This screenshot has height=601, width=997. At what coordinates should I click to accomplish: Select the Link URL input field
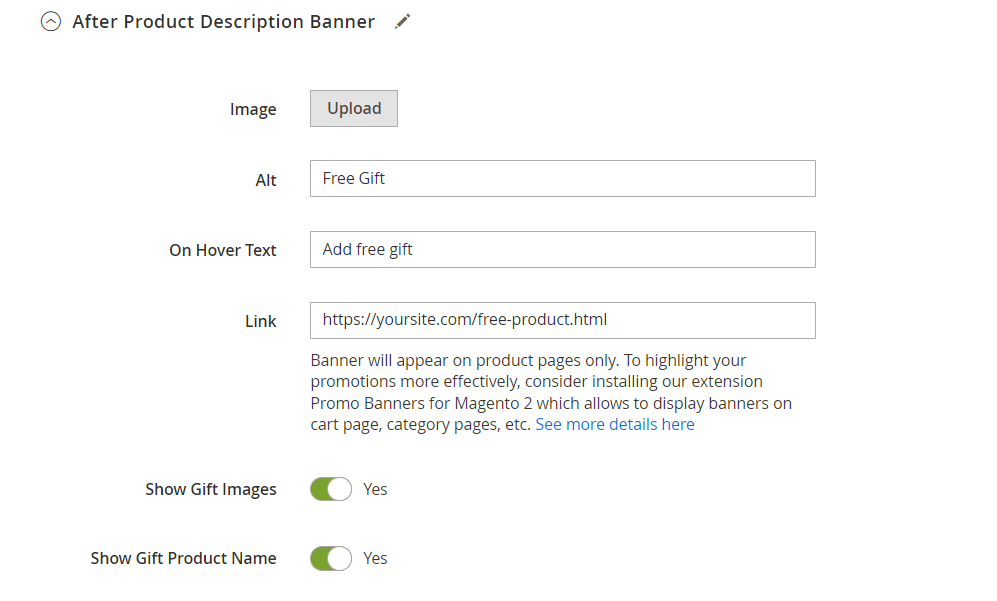[563, 321]
